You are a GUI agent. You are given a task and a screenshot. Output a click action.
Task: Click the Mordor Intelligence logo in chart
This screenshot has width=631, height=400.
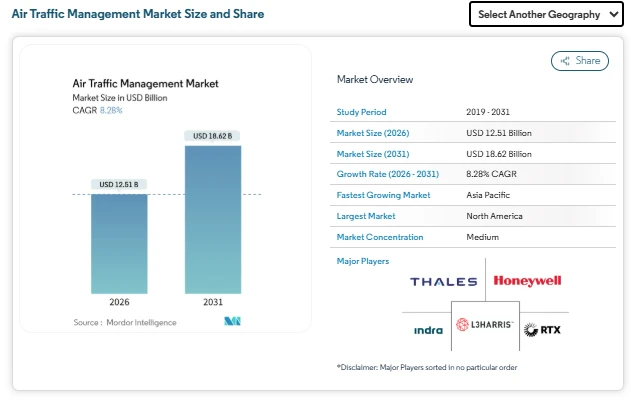(x=233, y=322)
